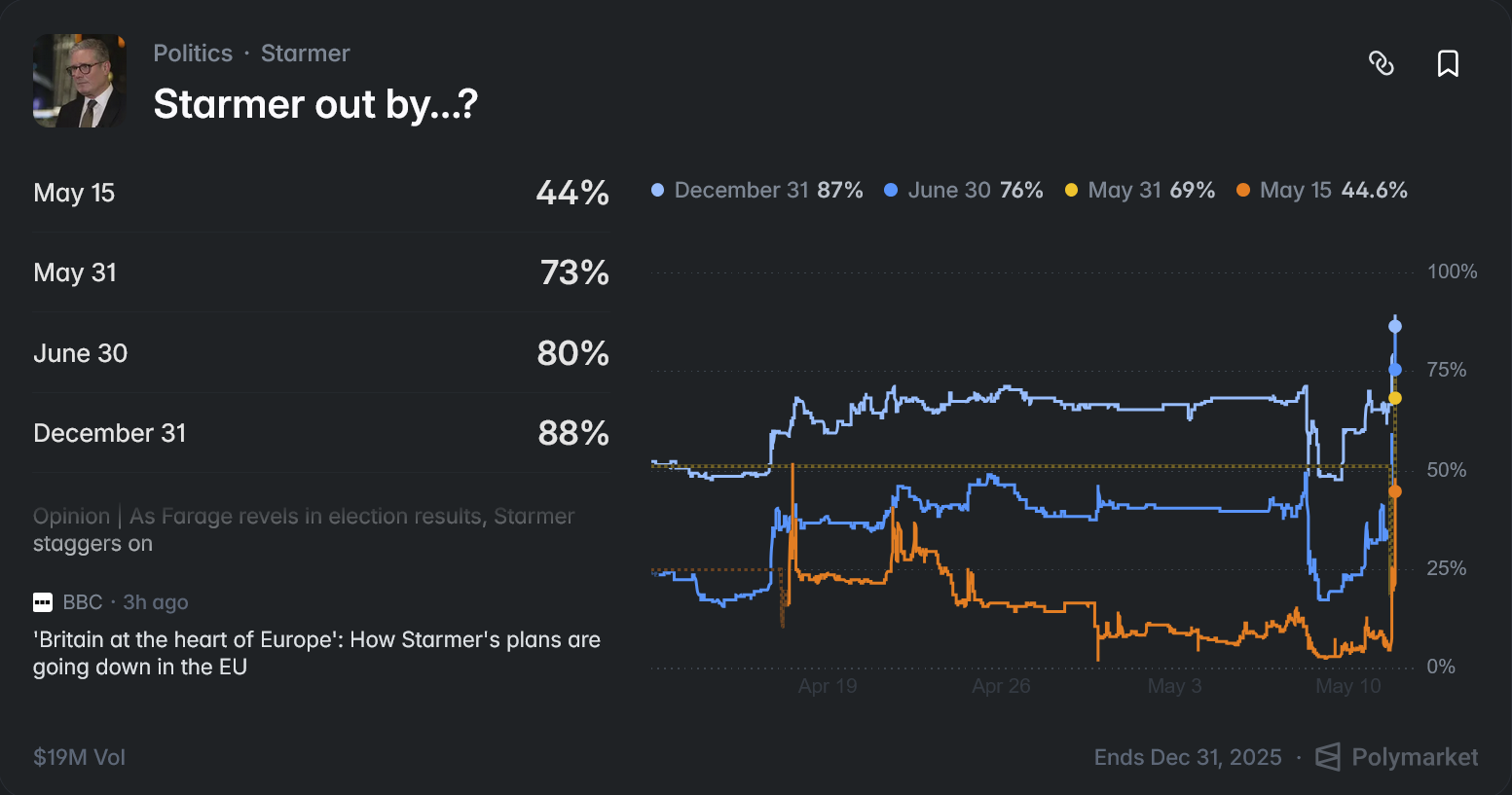Read the BBC 'Britain at the heart of Europe' article

pos(316,653)
